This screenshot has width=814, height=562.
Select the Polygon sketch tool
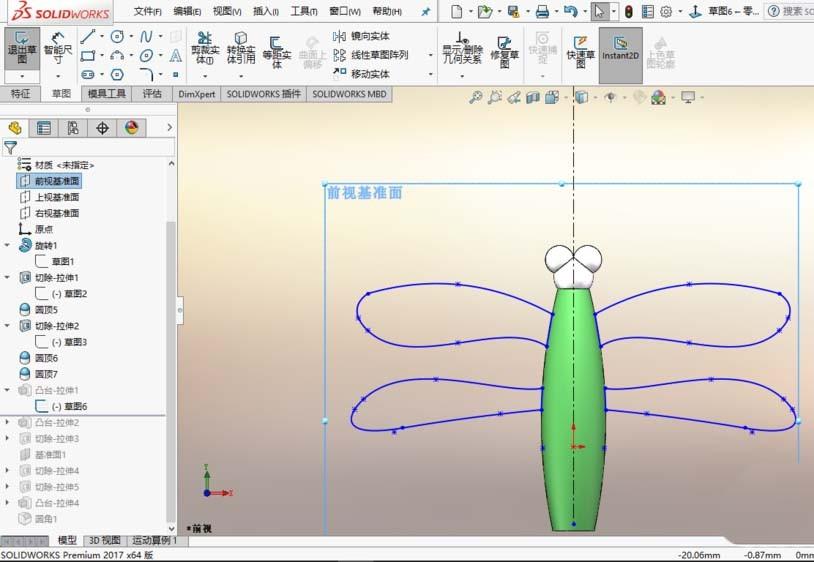point(117,75)
